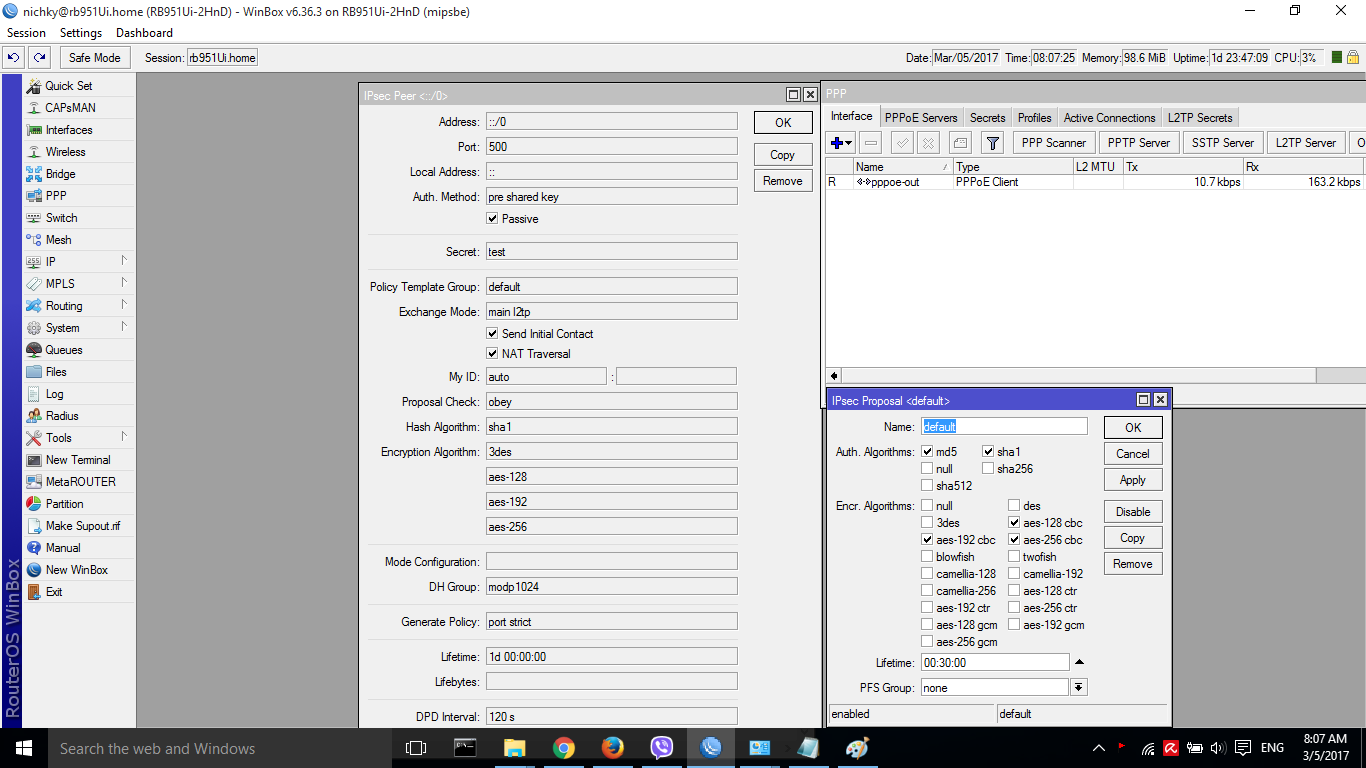Screen dimensions: 1366x768
Task: Click Firefox icon in Windows taskbar
Action: click(x=612, y=748)
